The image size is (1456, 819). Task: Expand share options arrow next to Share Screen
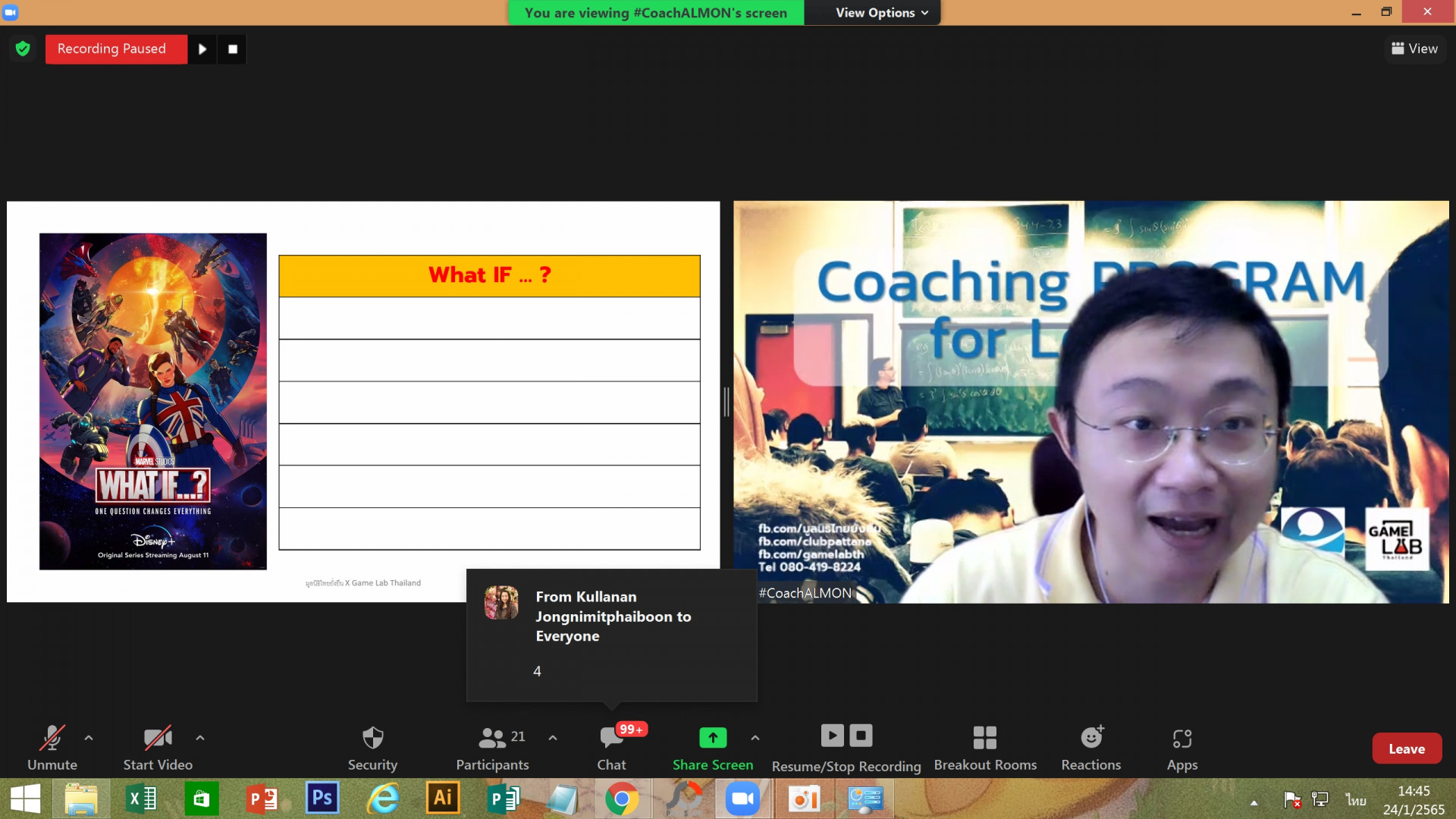(x=755, y=737)
